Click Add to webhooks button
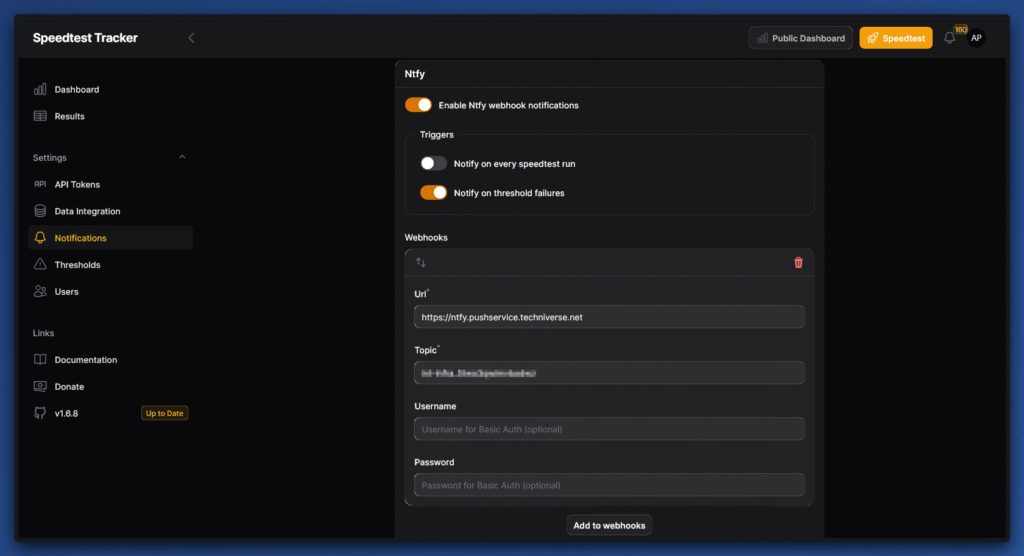The height and width of the screenshot is (556, 1024). [609, 525]
